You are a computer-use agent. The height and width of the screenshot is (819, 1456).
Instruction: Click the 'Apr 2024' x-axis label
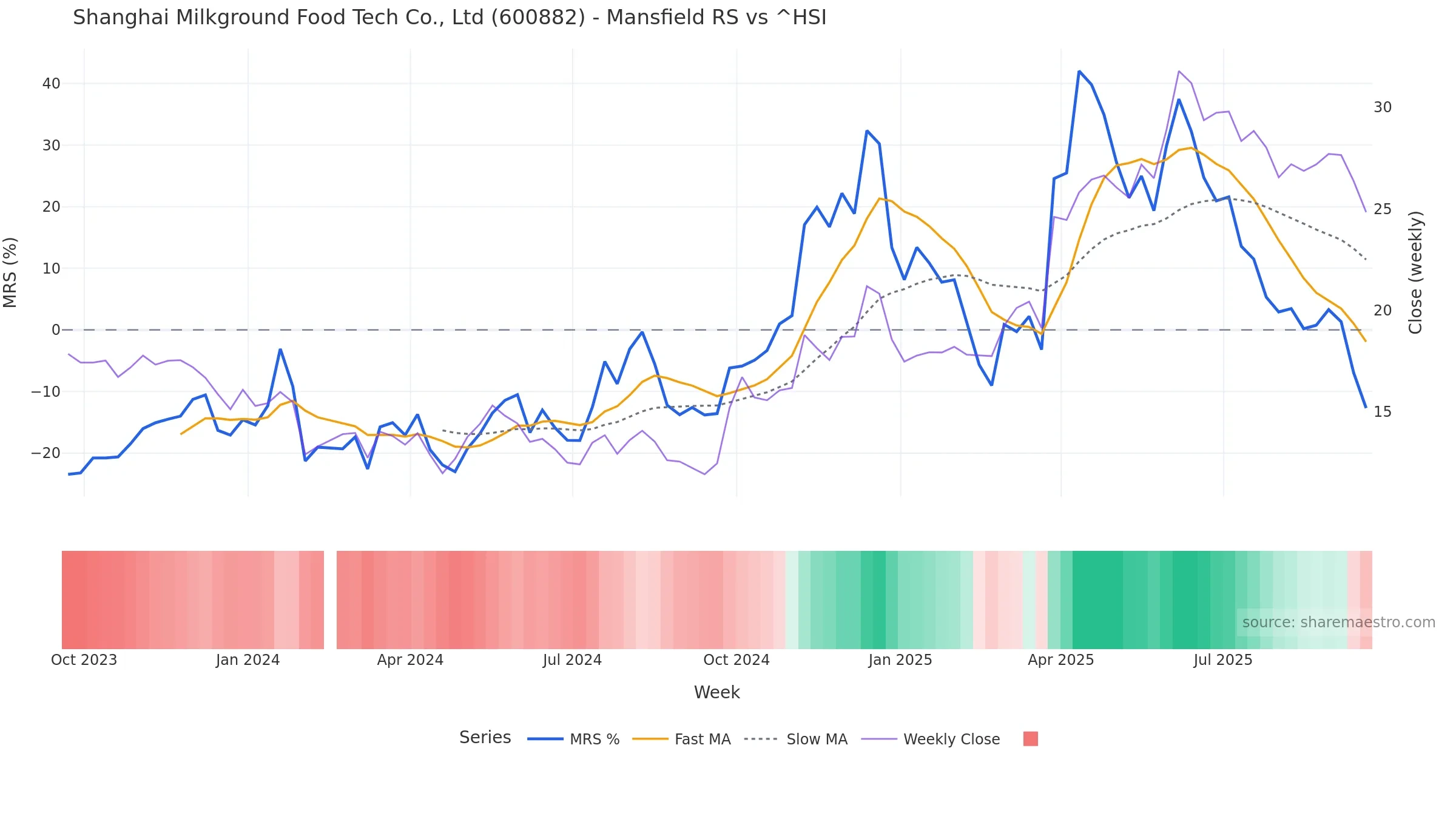click(x=410, y=659)
